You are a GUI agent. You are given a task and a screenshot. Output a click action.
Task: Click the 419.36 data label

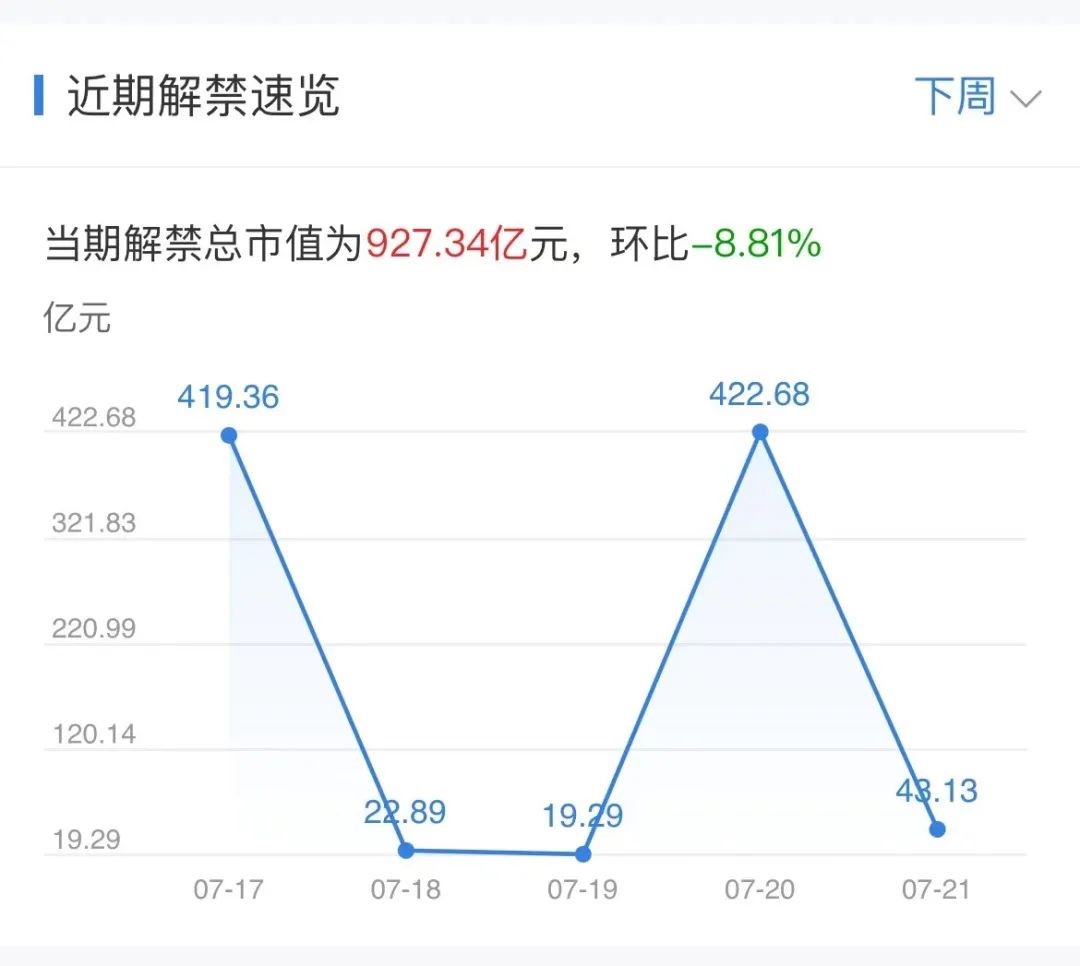click(x=228, y=397)
